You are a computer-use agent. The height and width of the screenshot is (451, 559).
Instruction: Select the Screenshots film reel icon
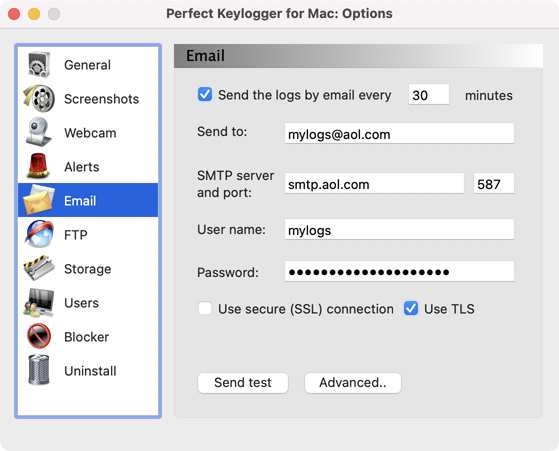pyautogui.click(x=39, y=98)
